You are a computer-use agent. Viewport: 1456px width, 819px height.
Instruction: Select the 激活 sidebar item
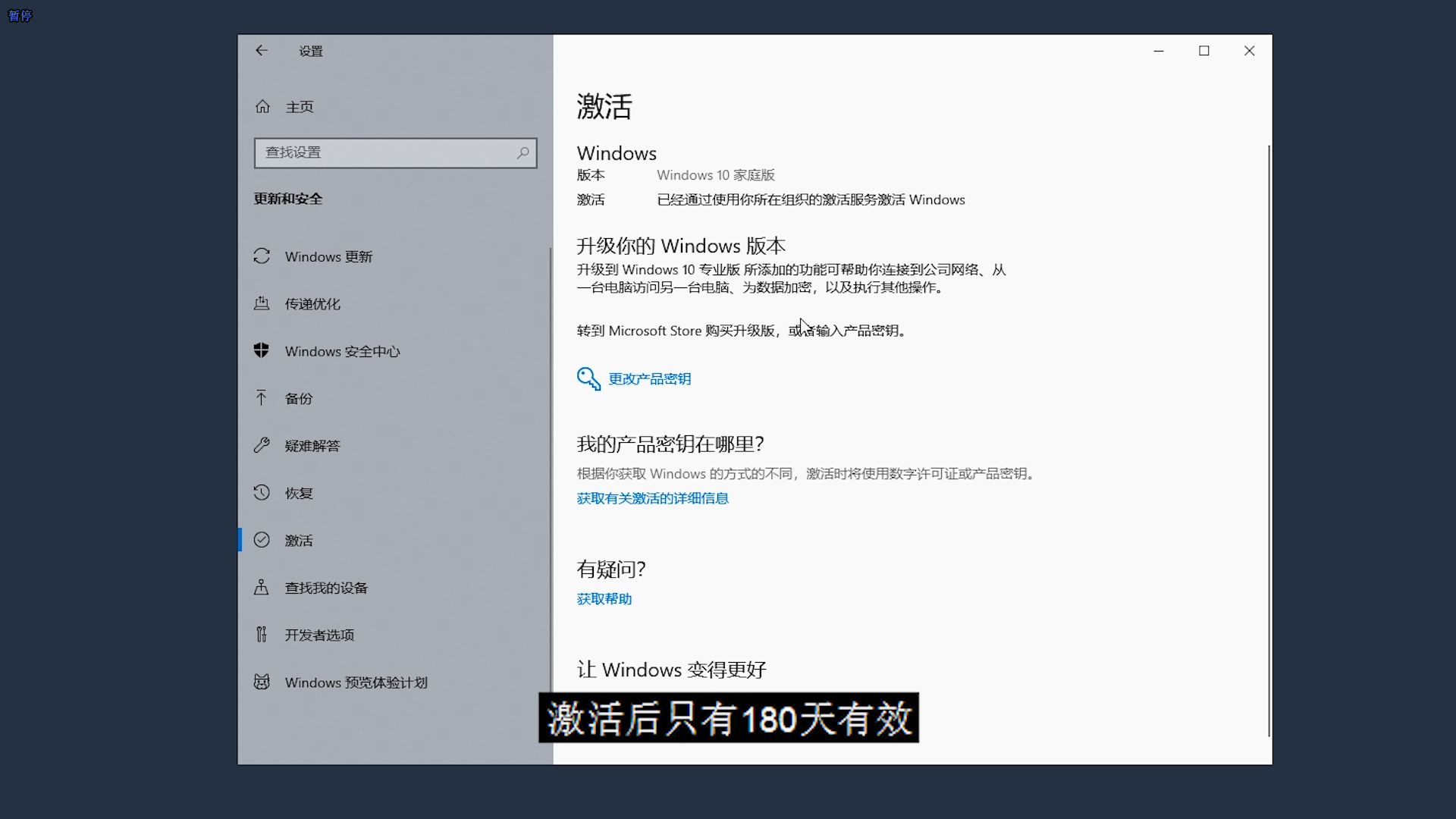tap(299, 541)
